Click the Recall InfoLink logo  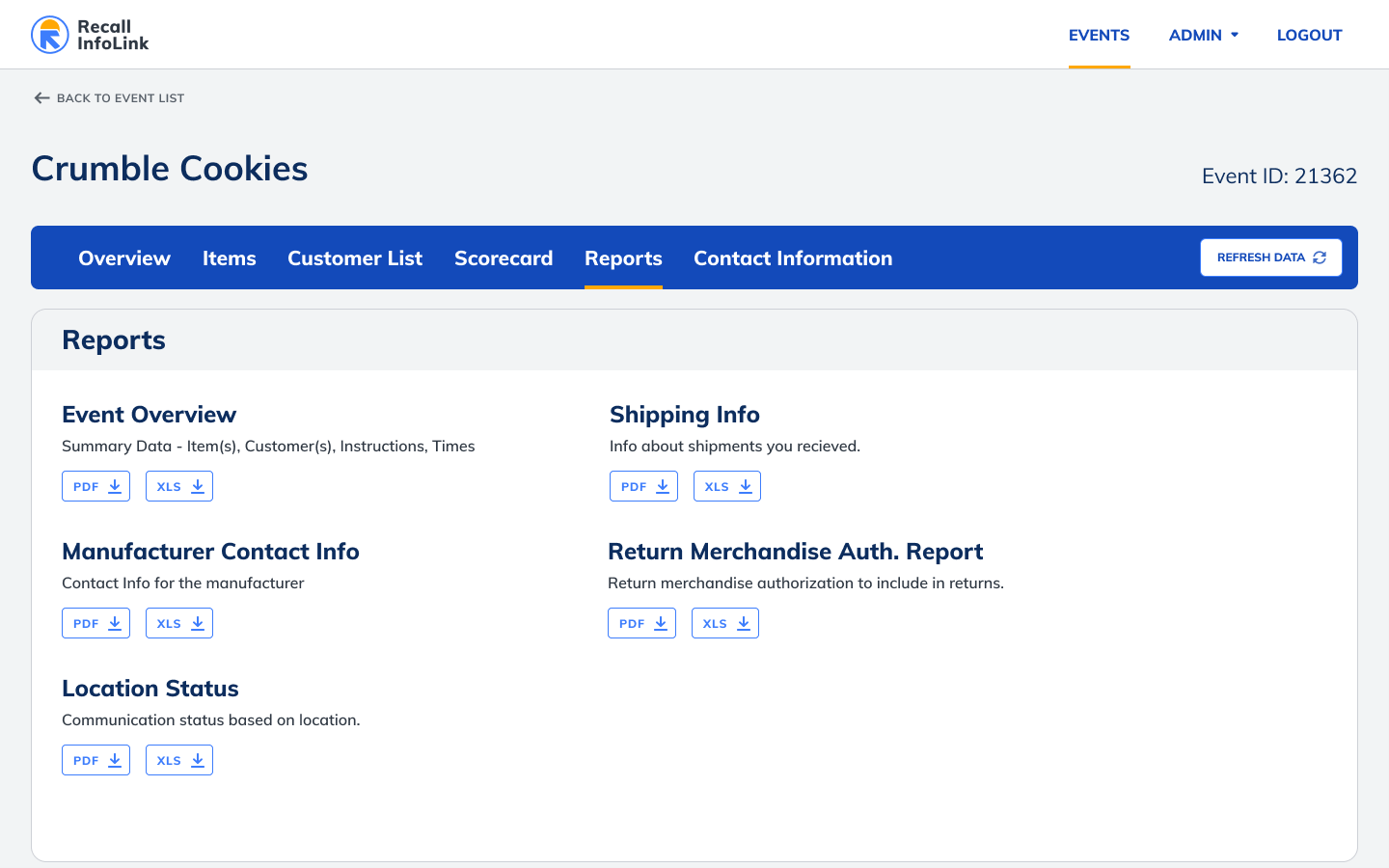90,35
